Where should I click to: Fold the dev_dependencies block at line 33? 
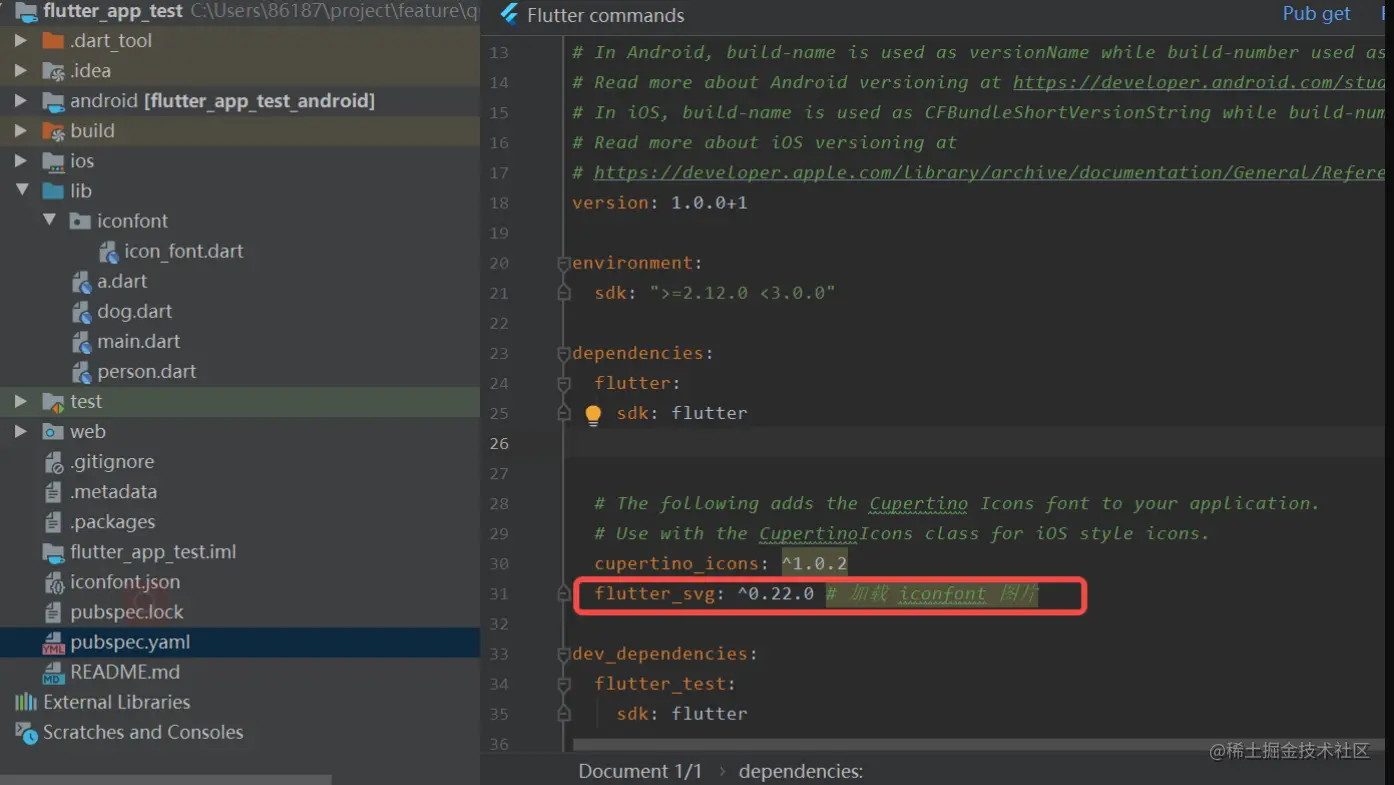coord(563,654)
